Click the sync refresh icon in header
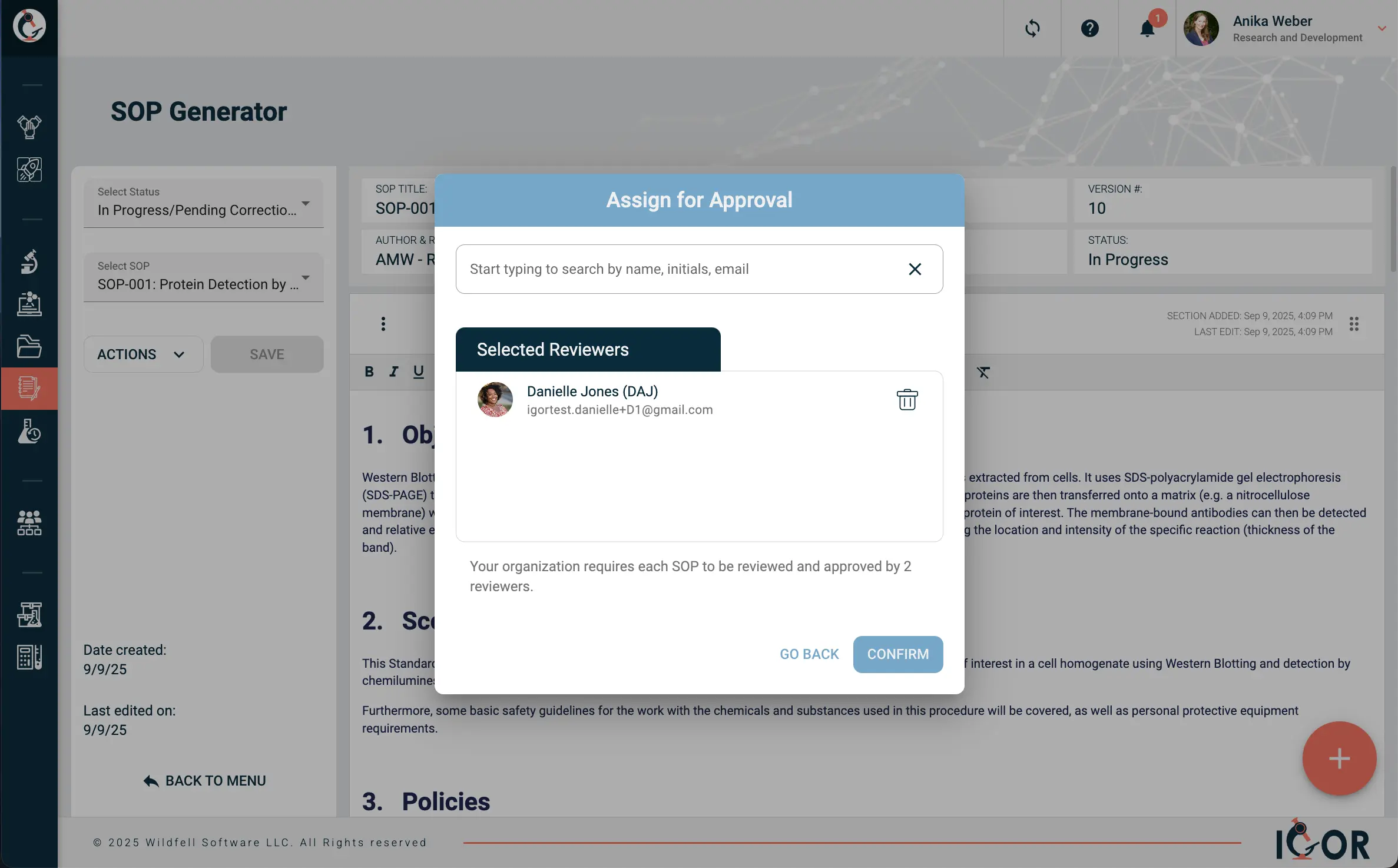This screenshot has height=868, width=1398. coord(1032,28)
